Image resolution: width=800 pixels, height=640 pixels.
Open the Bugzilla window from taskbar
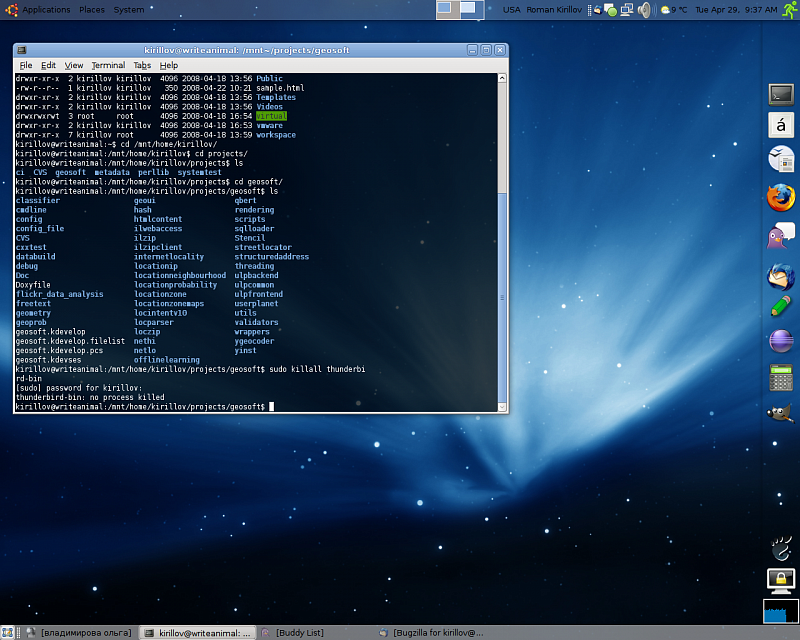[437, 633]
